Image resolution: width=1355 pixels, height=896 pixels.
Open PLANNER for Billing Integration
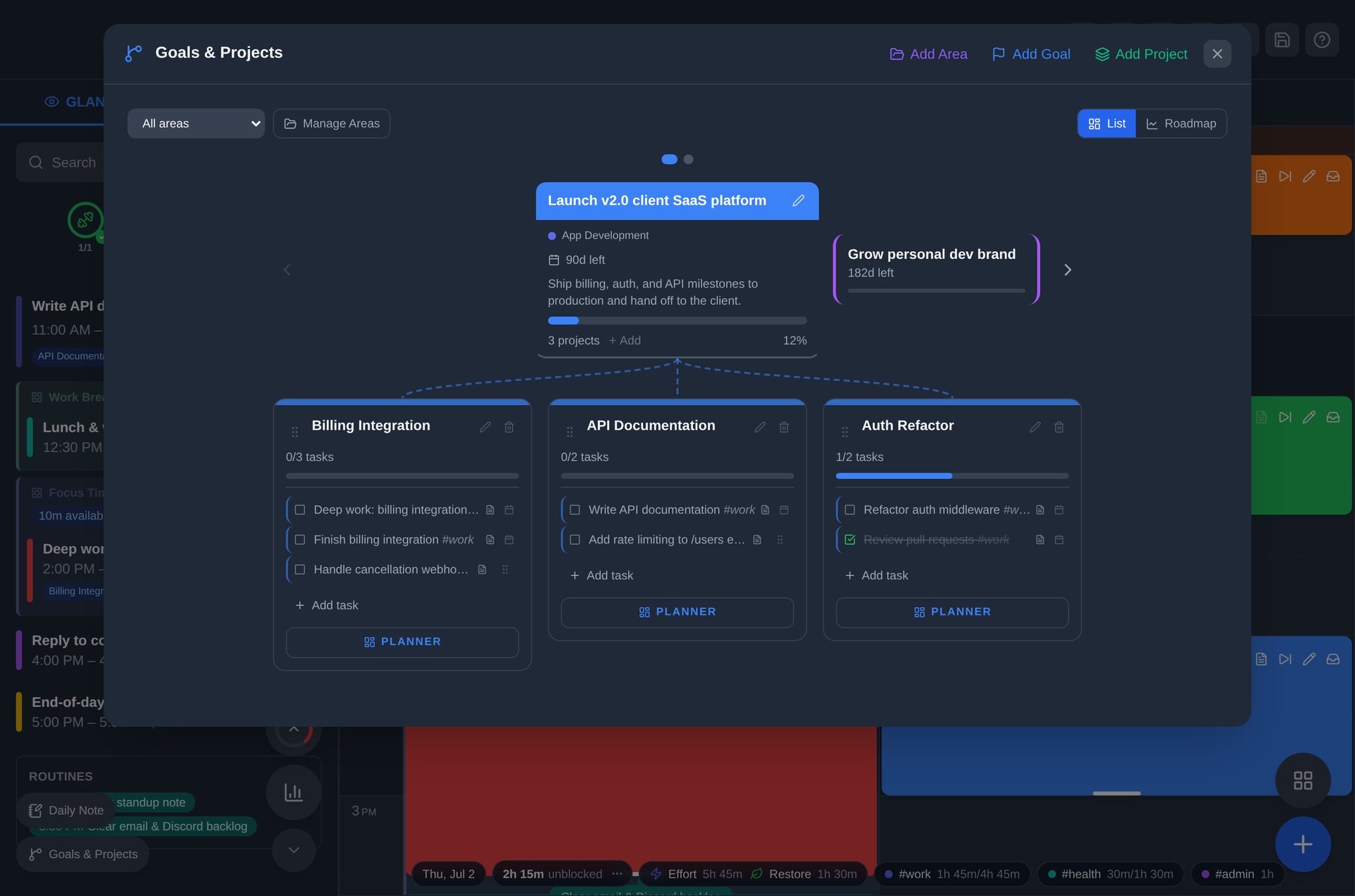click(x=402, y=642)
